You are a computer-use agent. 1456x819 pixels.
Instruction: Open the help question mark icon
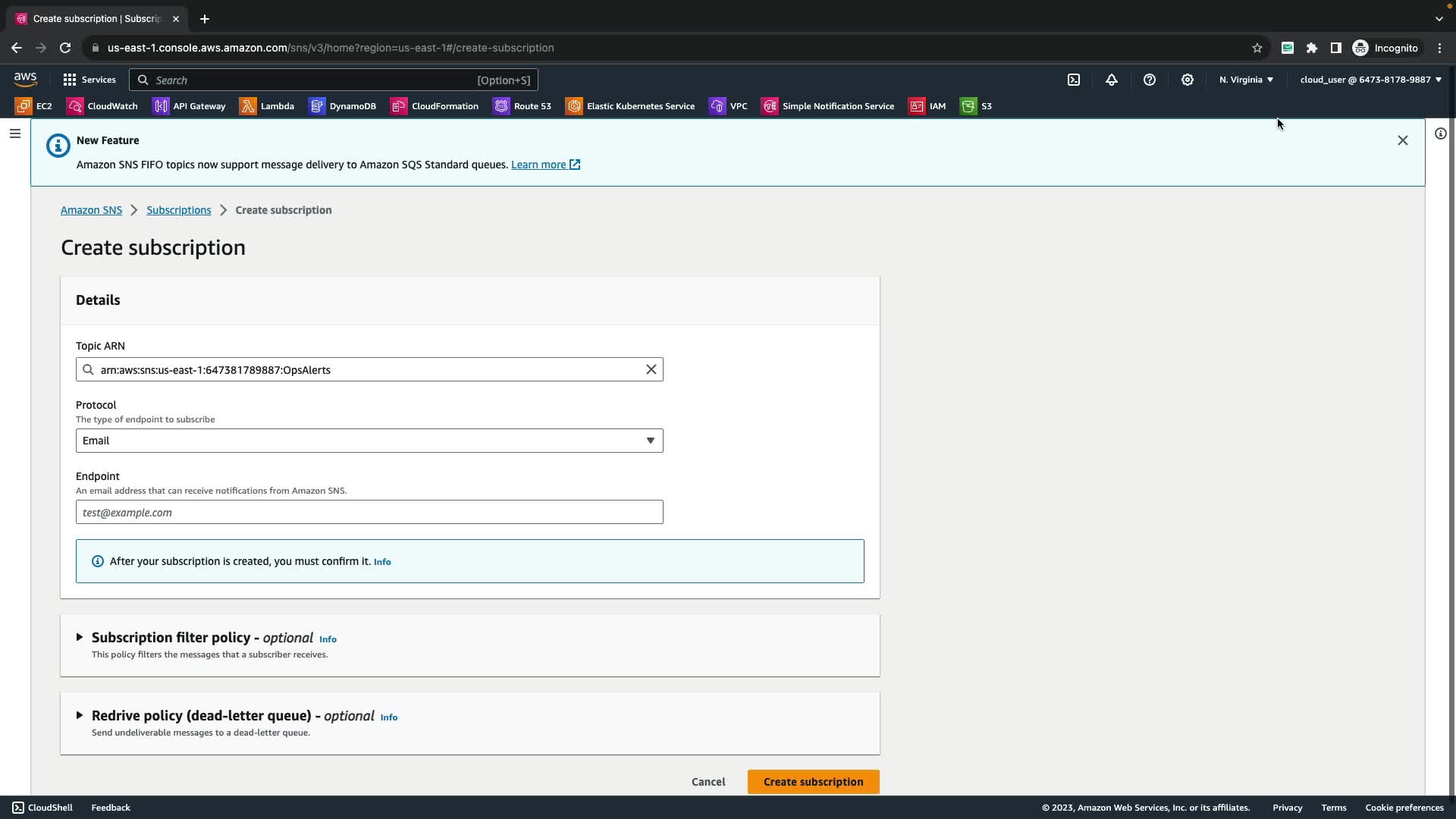click(1150, 80)
